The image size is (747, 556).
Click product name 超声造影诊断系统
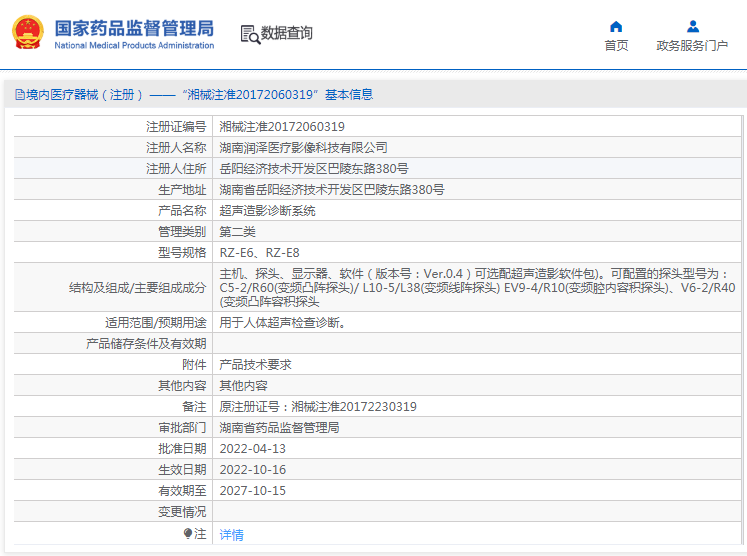click(x=267, y=211)
